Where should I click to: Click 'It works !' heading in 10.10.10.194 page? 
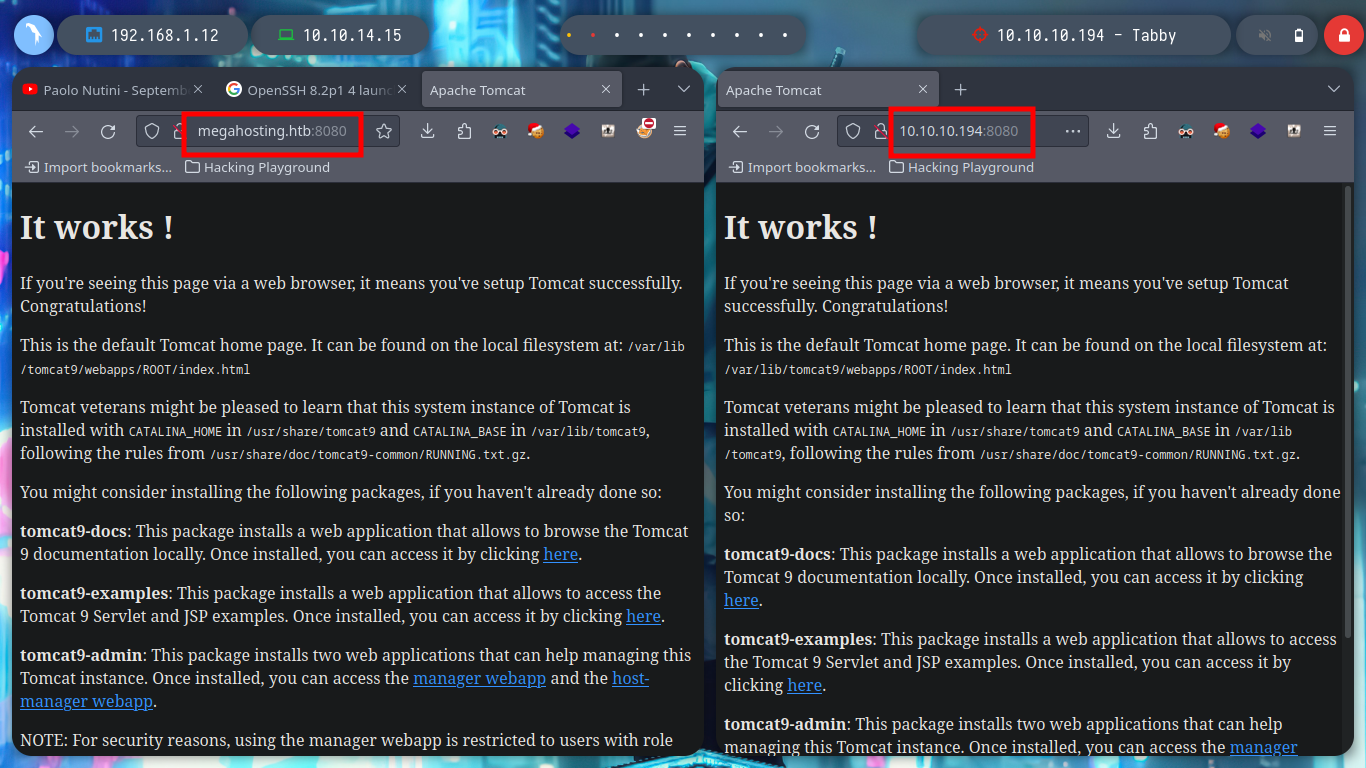[801, 227]
